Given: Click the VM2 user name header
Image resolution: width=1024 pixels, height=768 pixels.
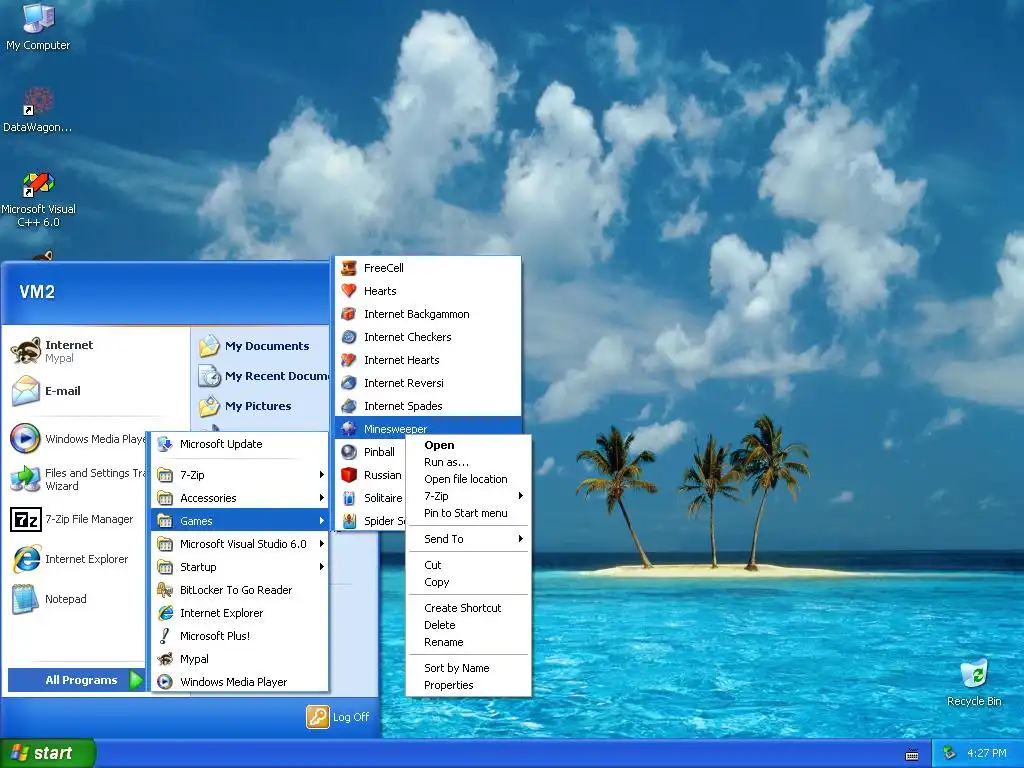Looking at the screenshot, I should tap(37, 291).
